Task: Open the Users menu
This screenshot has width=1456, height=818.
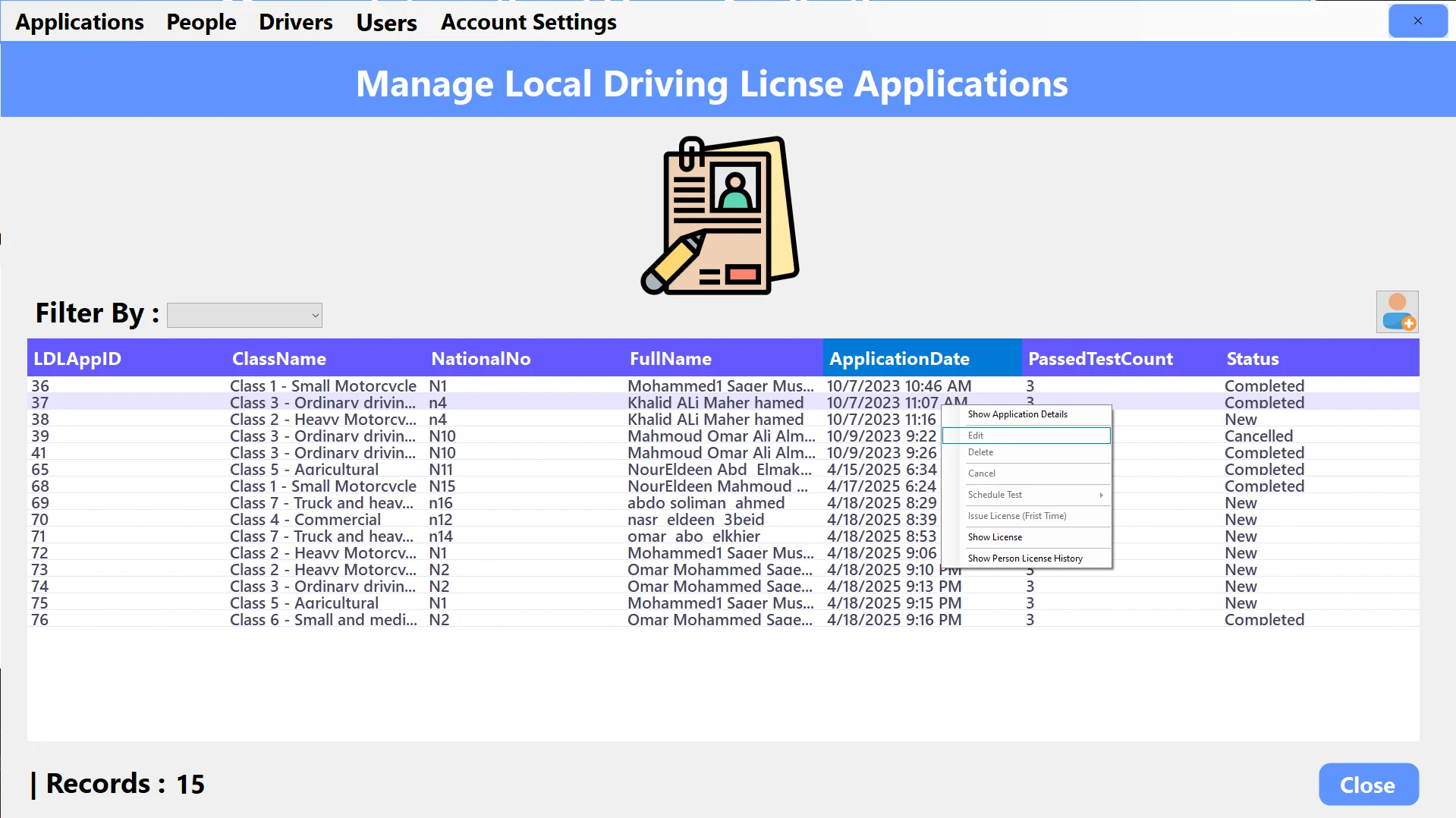Action: click(387, 22)
